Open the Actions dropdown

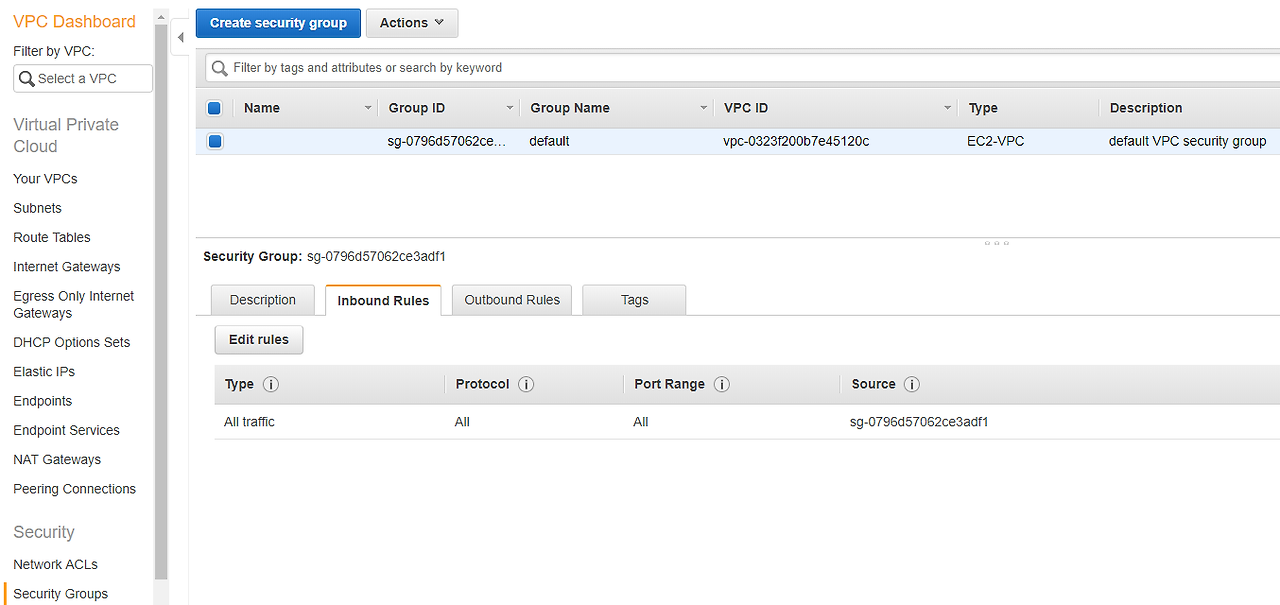(x=412, y=23)
